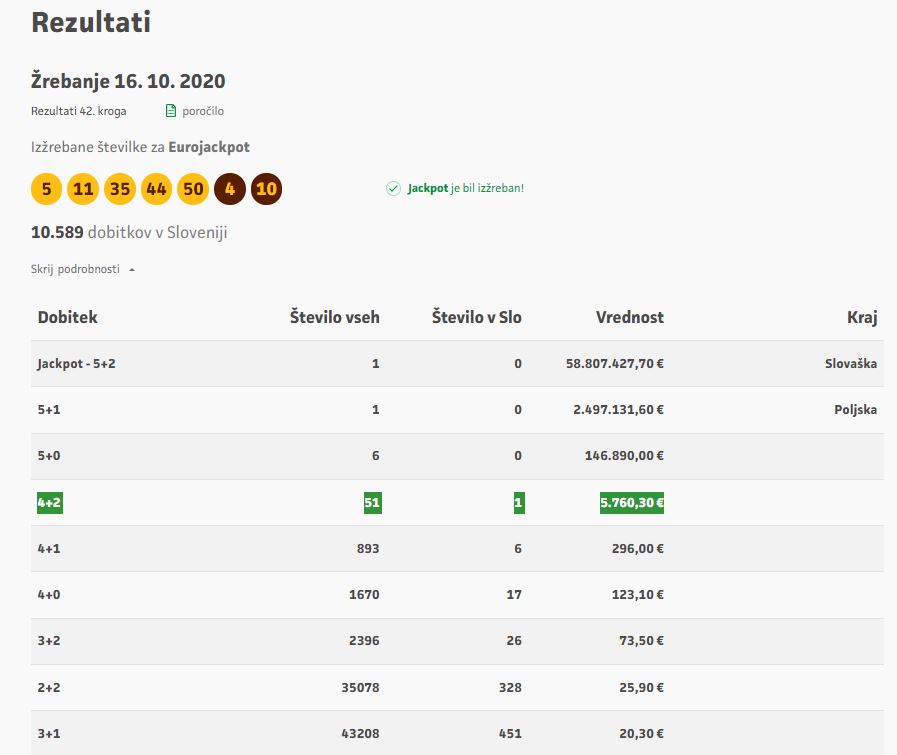The image size is (897, 755).
Task: Click the 146.890,00 € prize value
Action: tap(624, 456)
